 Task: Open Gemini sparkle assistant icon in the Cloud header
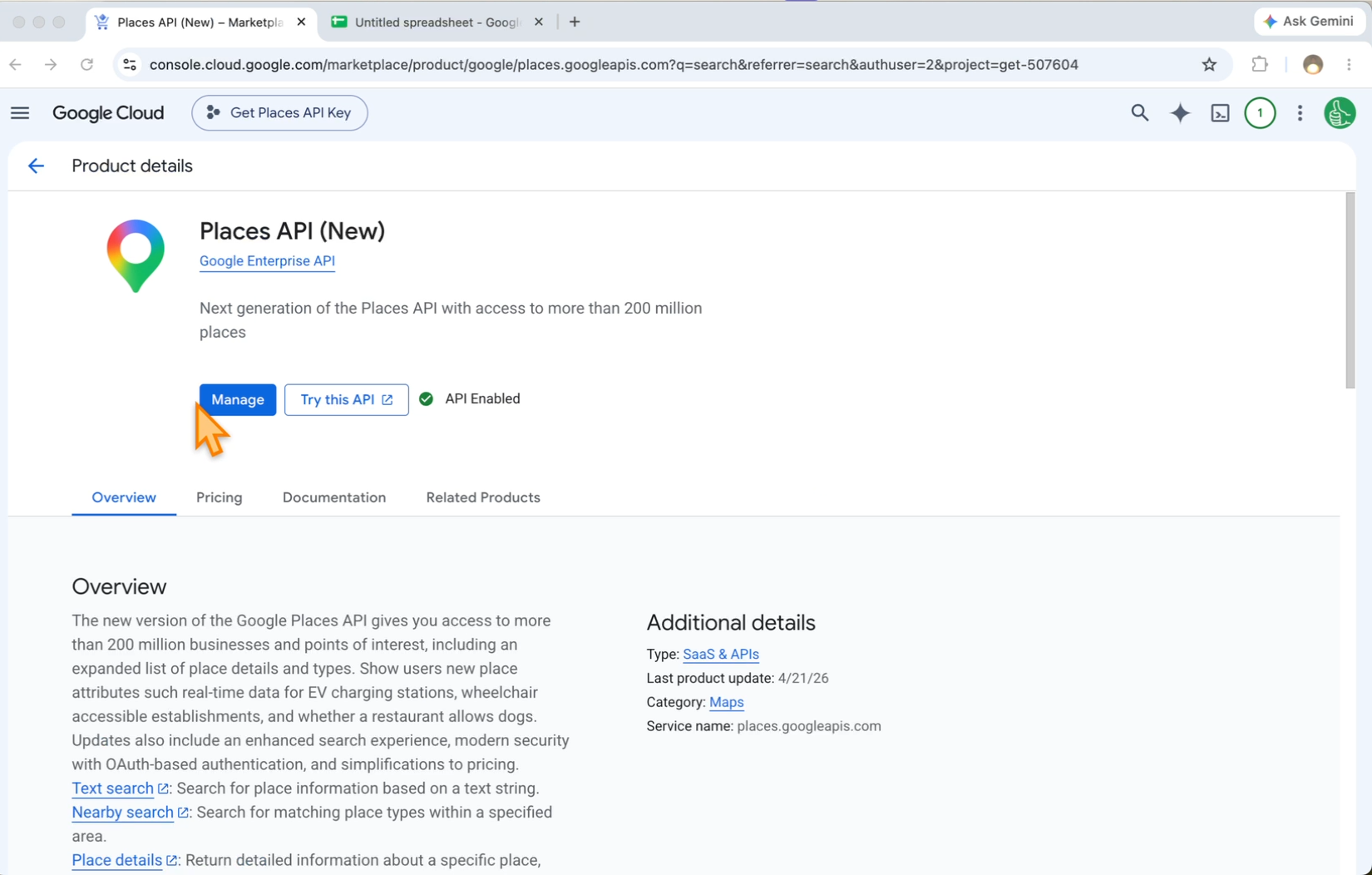(x=1180, y=113)
